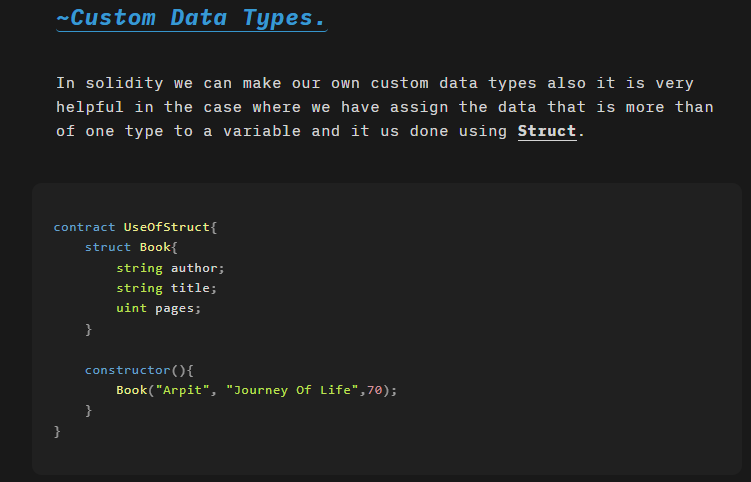Click 'contract UseOfStruct{' code line
751x482 pixels.
pyautogui.click(x=135, y=227)
